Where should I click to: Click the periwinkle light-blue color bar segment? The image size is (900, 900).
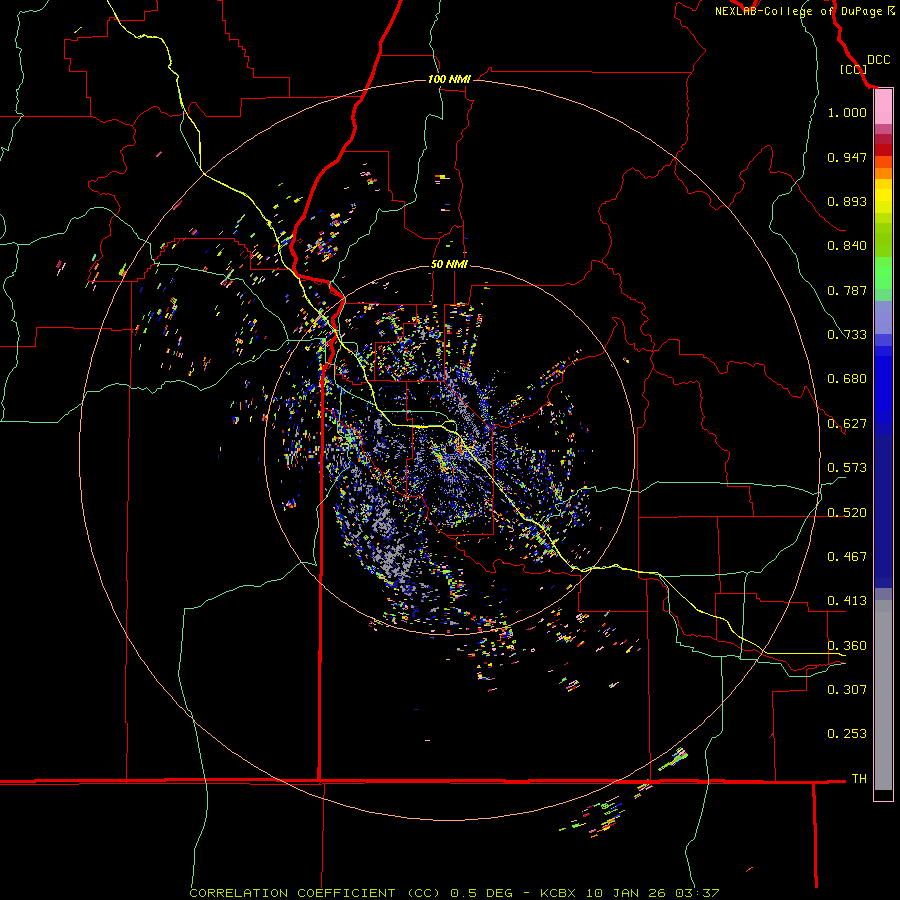[883, 317]
